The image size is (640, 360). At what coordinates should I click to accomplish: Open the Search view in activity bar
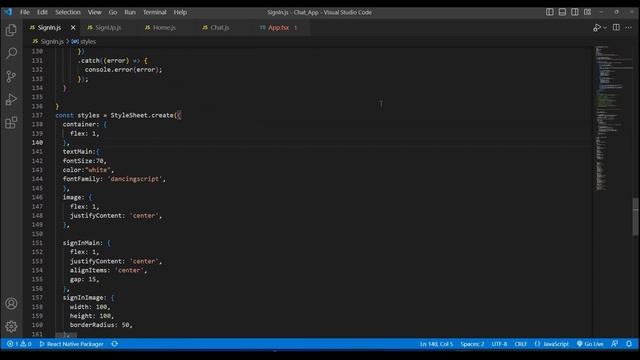pyautogui.click(x=11, y=53)
